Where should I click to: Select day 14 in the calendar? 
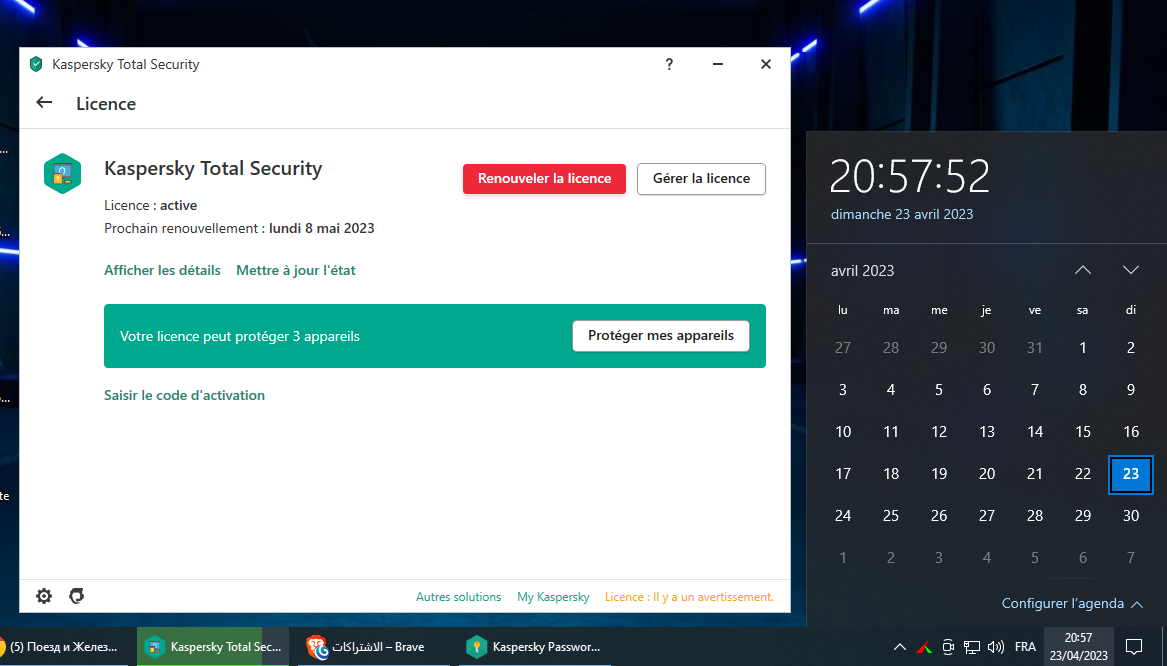(x=1035, y=432)
